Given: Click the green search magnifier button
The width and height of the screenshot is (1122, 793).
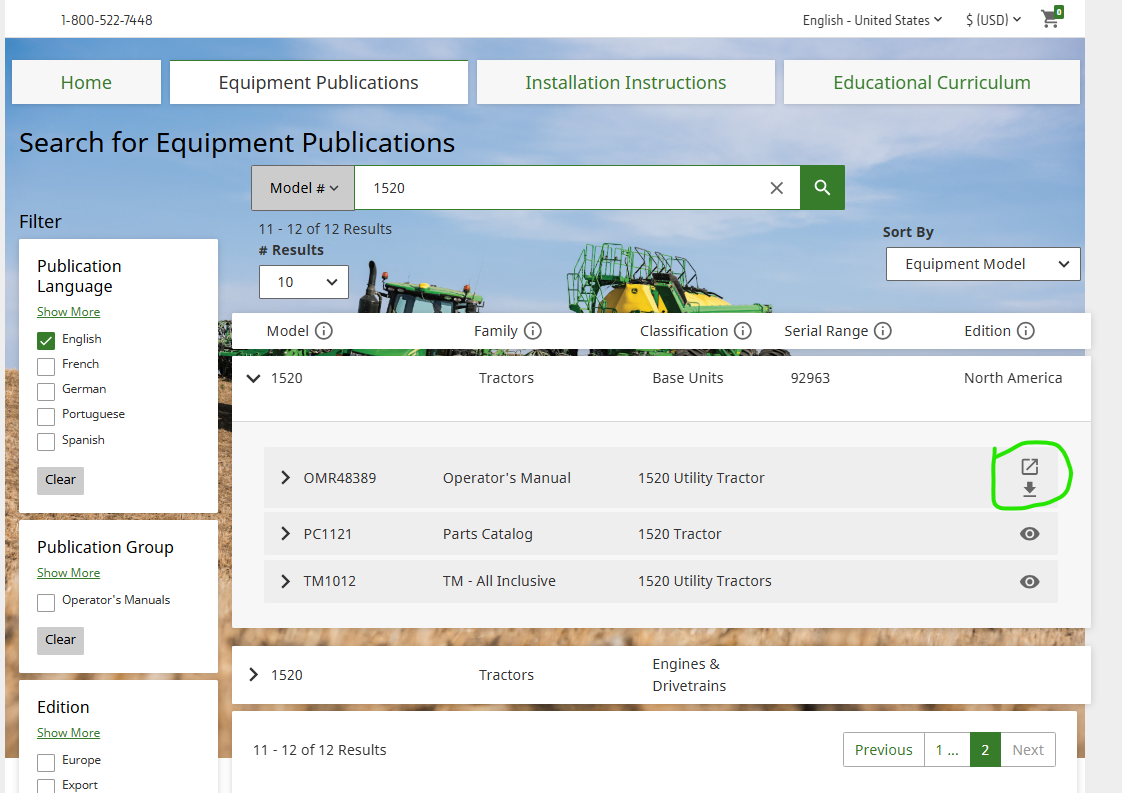Looking at the screenshot, I should pyautogui.click(x=822, y=188).
